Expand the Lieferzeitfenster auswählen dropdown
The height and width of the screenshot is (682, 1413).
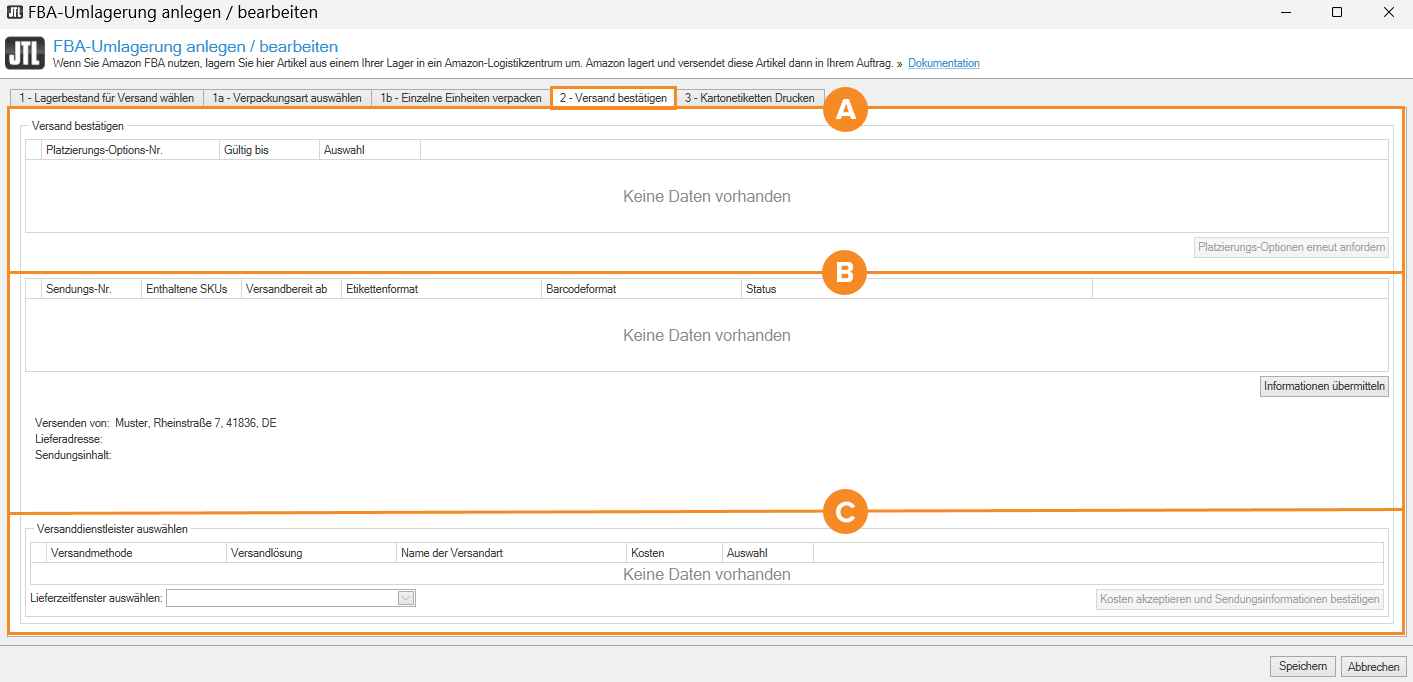click(405, 598)
